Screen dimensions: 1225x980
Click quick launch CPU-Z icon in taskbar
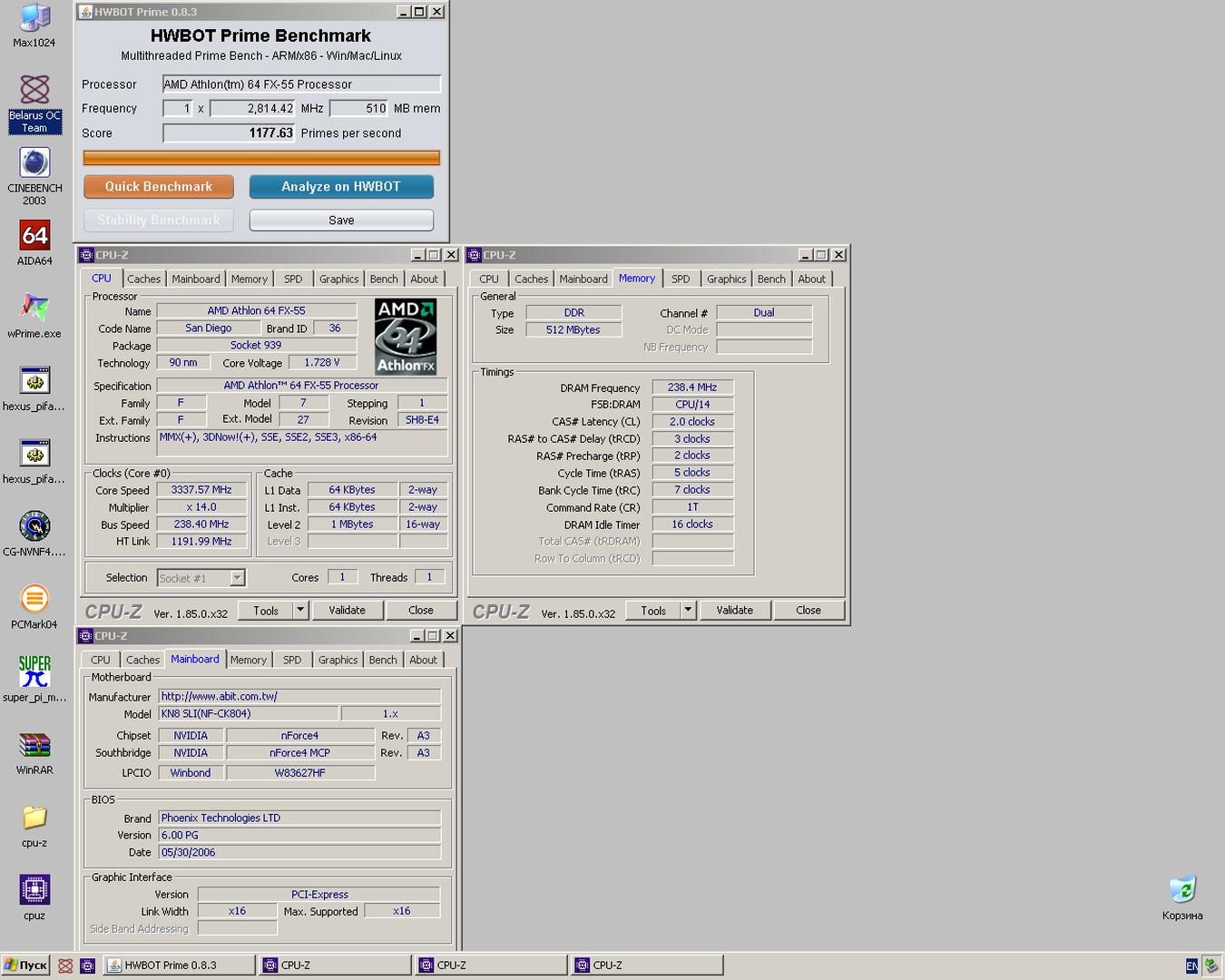click(x=87, y=965)
